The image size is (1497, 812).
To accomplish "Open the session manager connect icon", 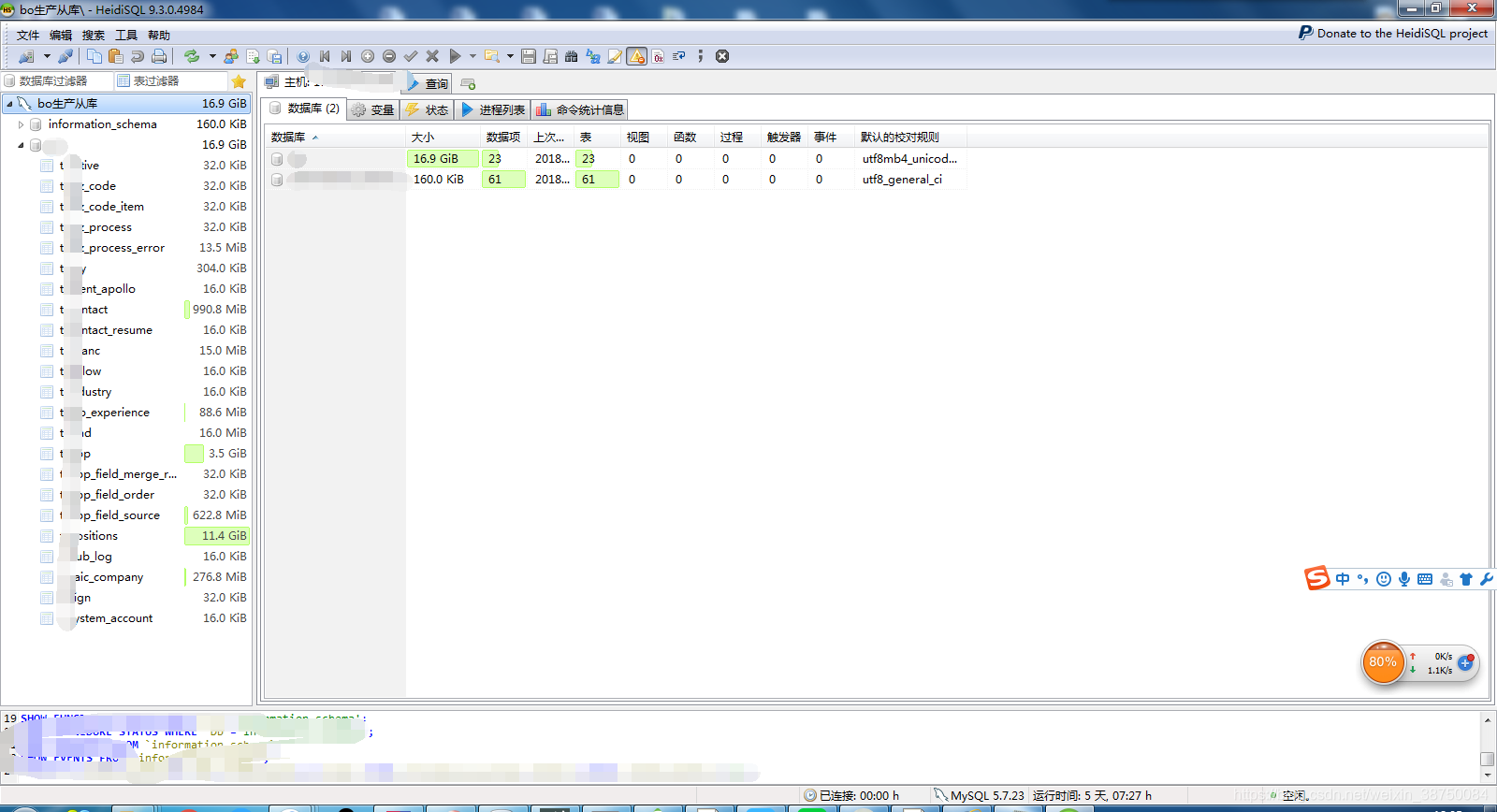I will pos(26,56).
